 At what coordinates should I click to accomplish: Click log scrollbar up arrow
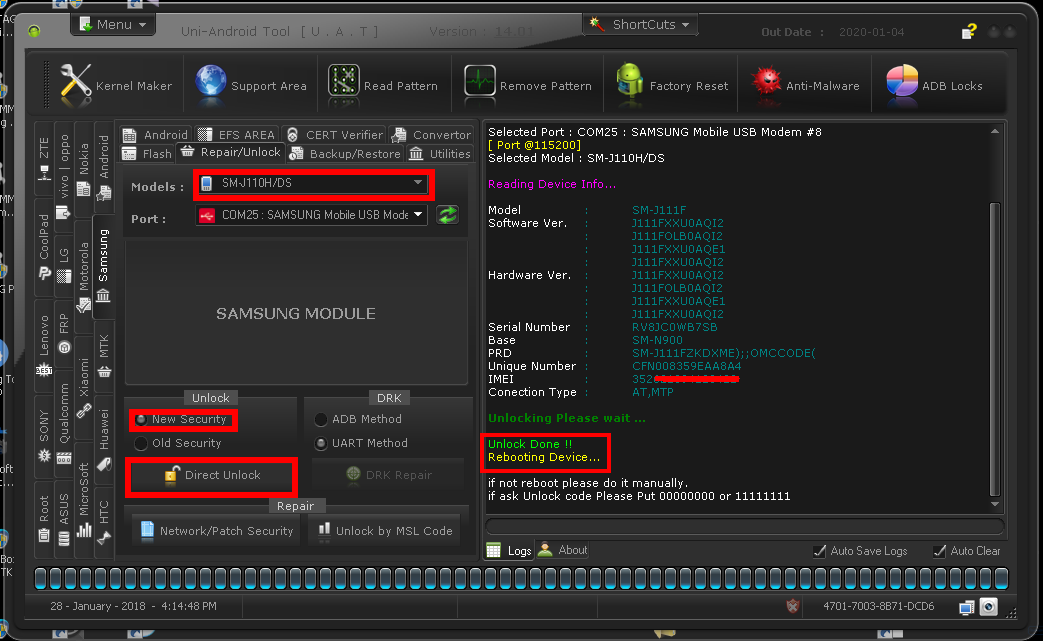click(995, 131)
